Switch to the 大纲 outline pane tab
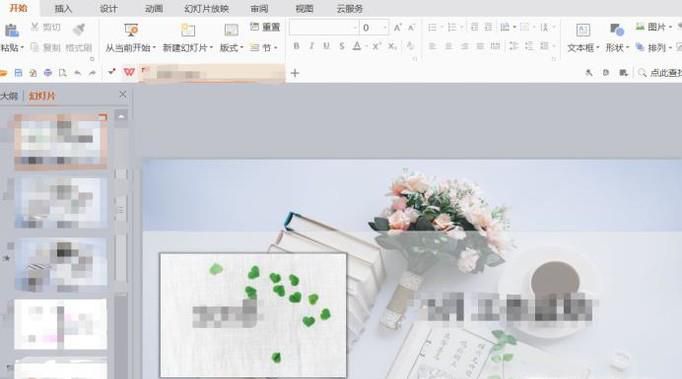The height and width of the screenshot is (379, 682). coord(9,96)
